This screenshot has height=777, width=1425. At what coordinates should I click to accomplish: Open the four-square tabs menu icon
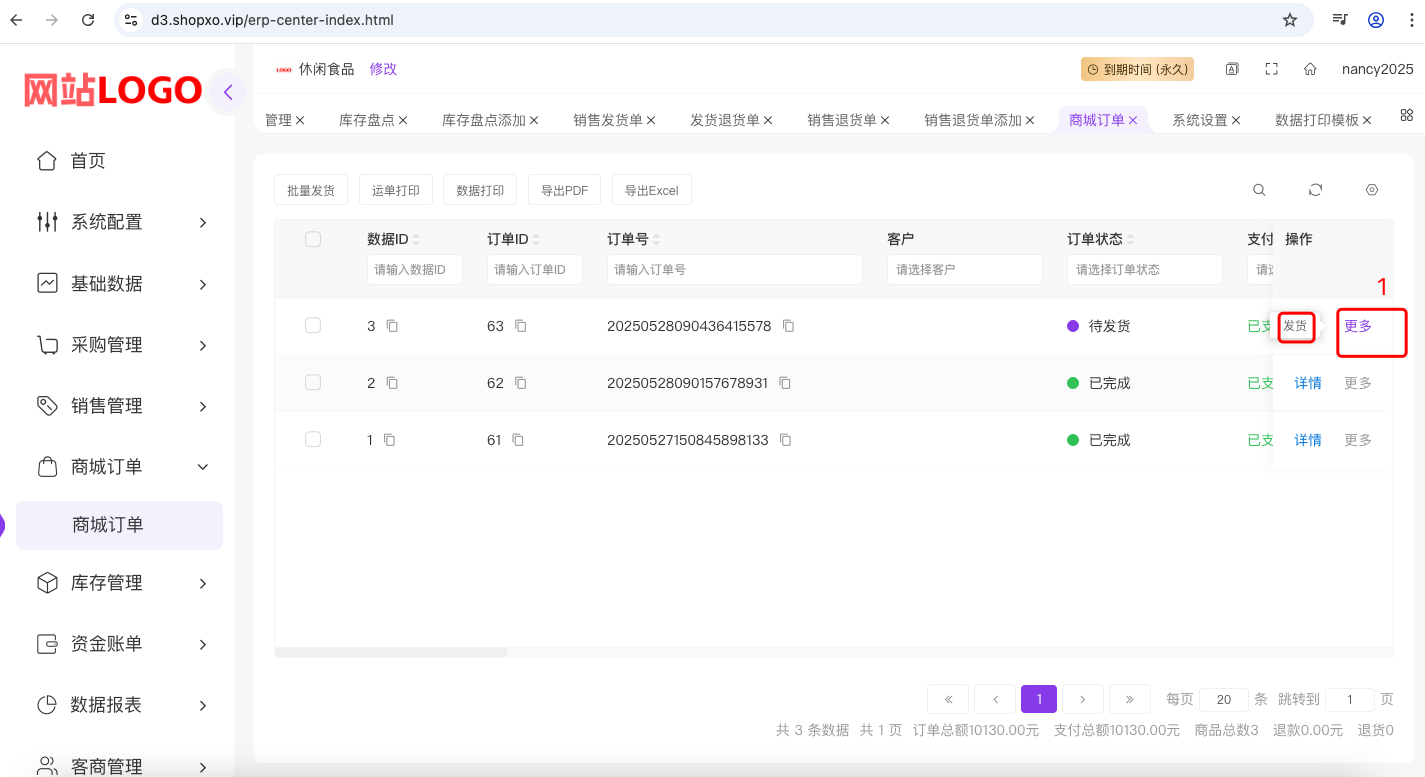(x=1406, y=115)
